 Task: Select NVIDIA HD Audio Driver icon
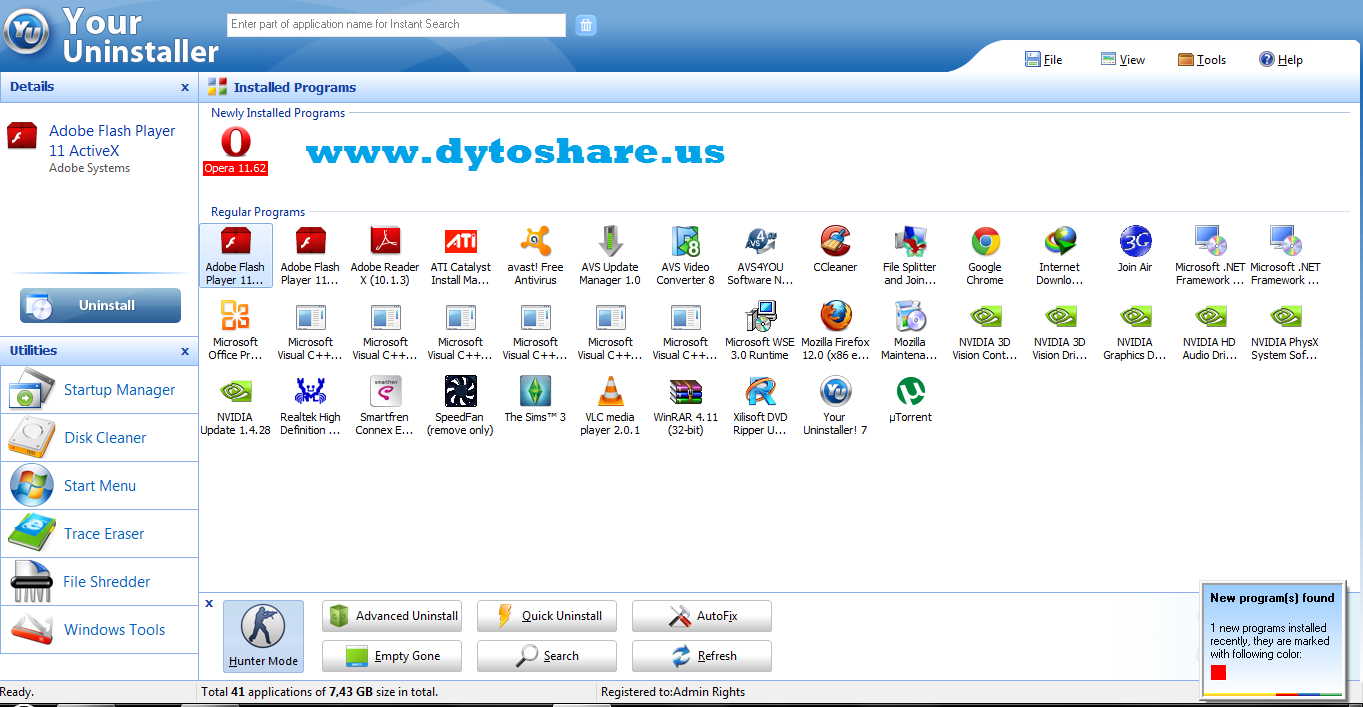click(x=1210, y=330)
